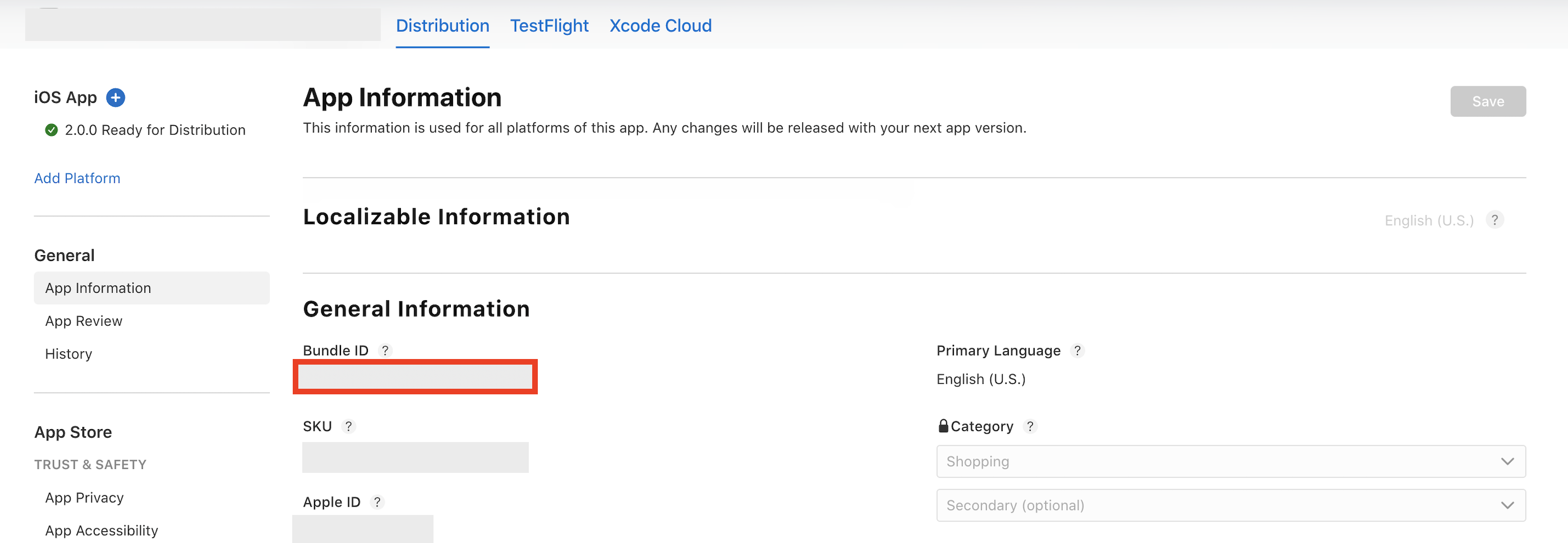This screenshot has height=543, width=1568.
Task: Click the Add Platform link
Action: (x=77, y=178)
